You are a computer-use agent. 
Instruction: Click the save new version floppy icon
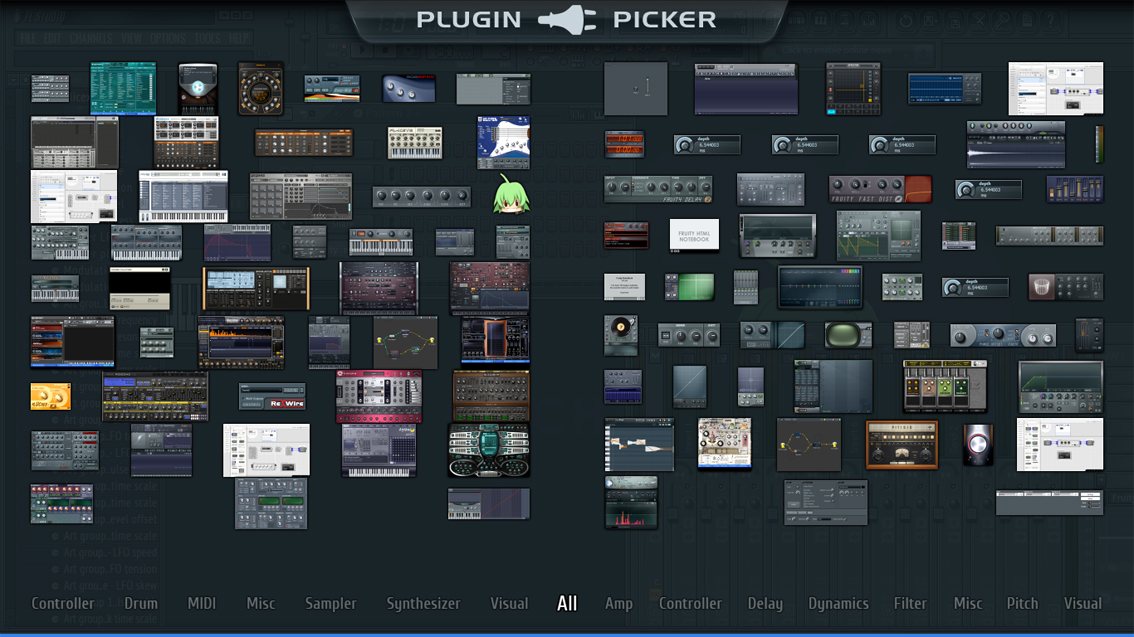928,20
